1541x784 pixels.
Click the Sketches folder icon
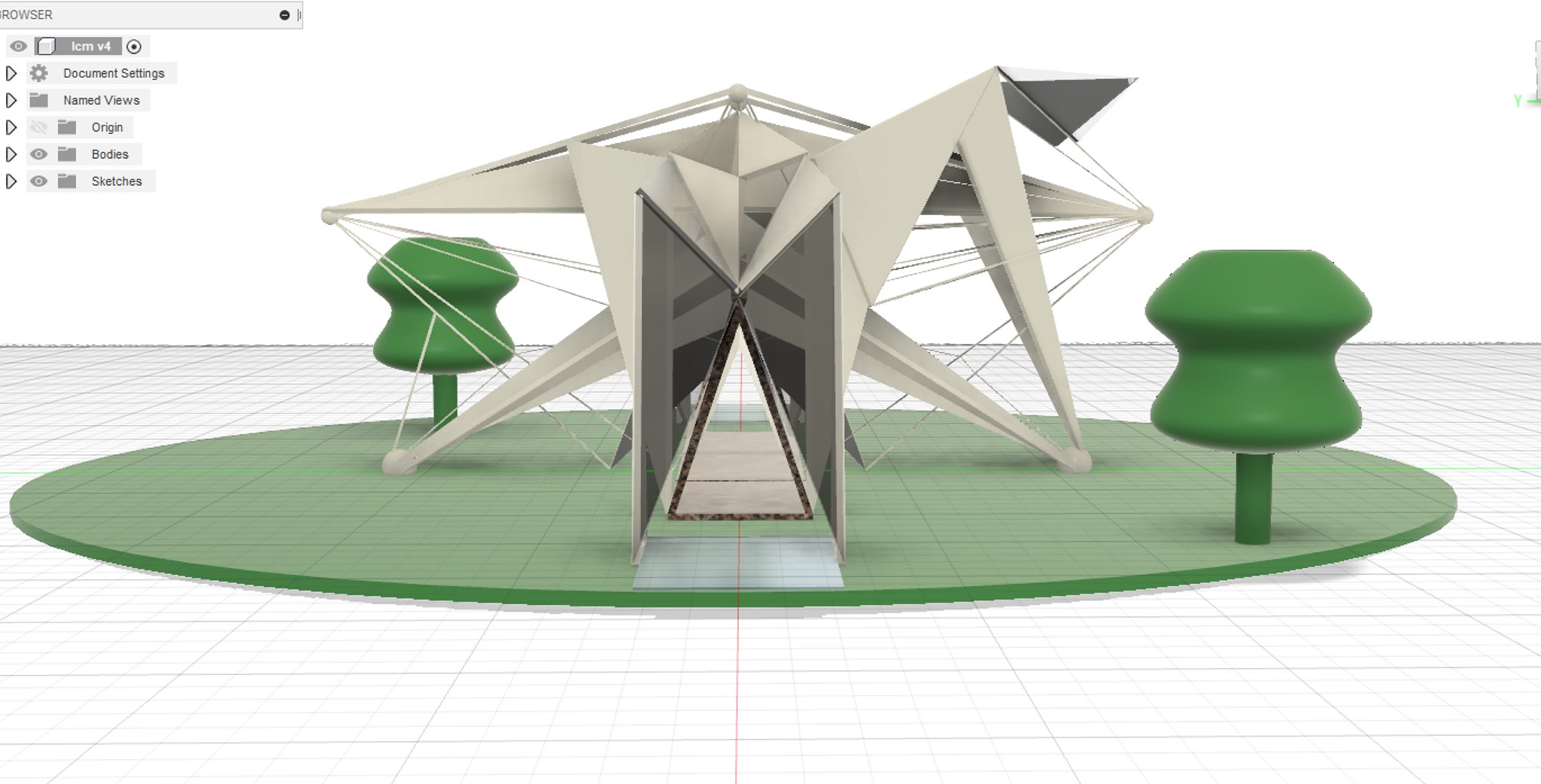coord(67,181)
